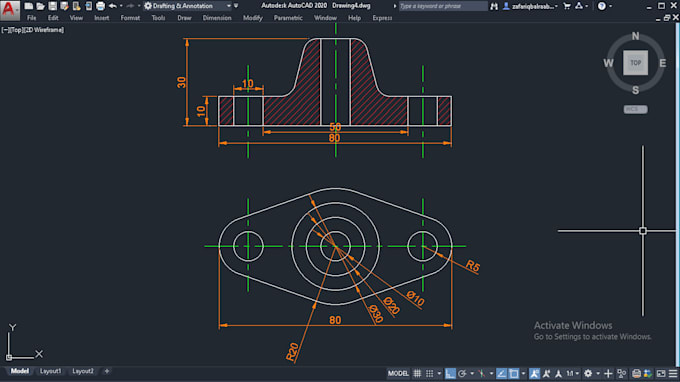Switch to the Layout2 tab

point(83,371)
